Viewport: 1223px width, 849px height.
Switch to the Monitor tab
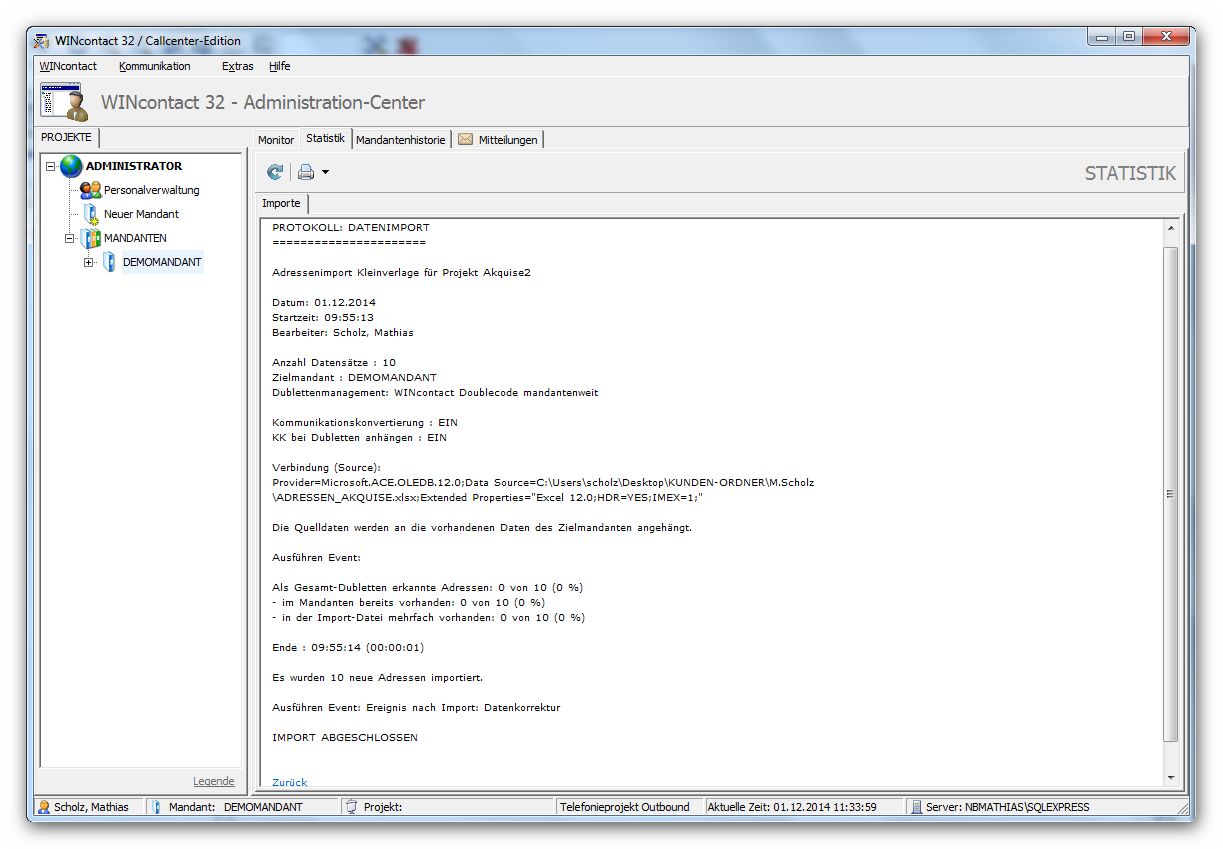(276, 140)
